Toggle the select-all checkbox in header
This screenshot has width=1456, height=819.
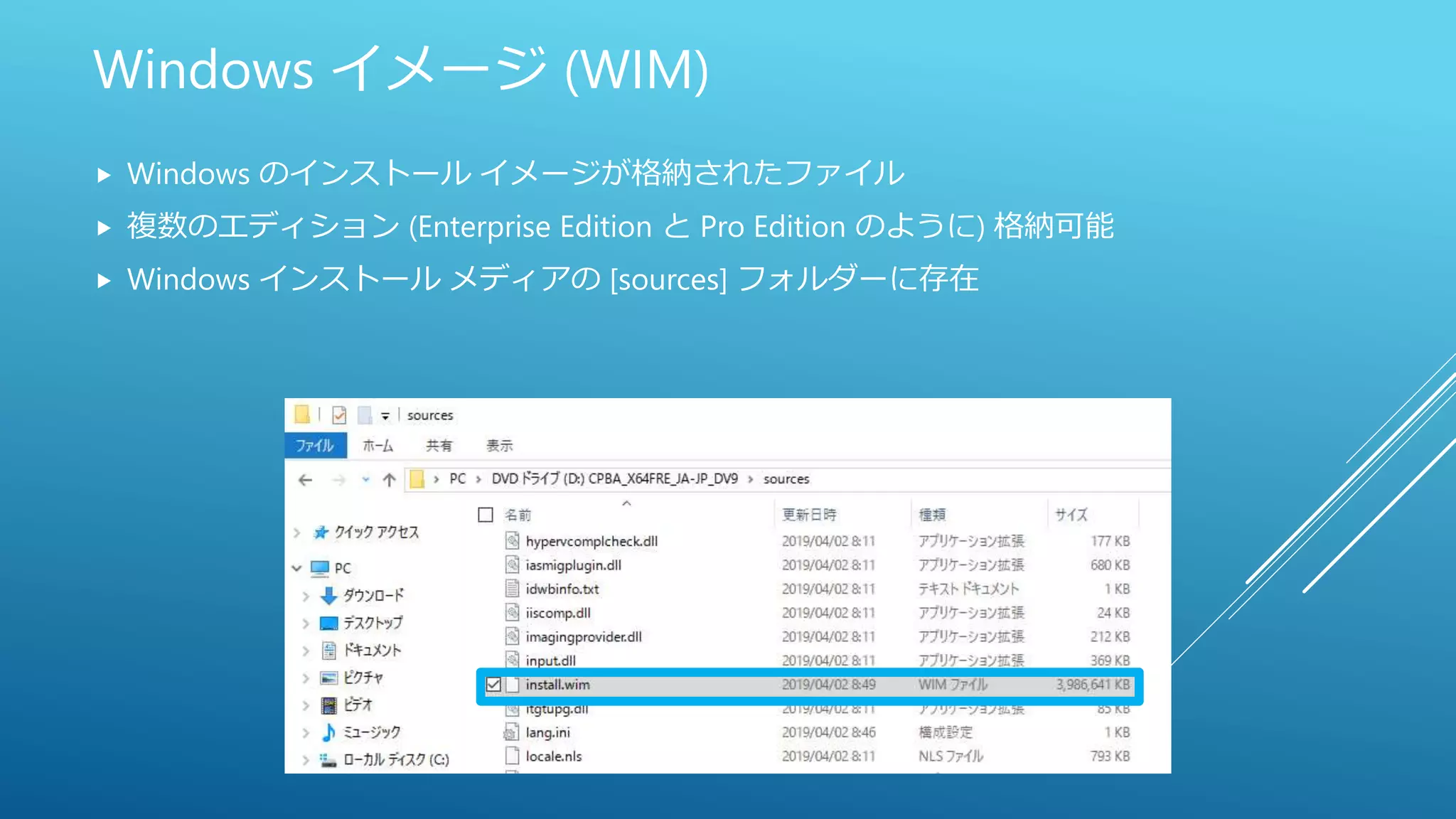click(x=486, y=515)
